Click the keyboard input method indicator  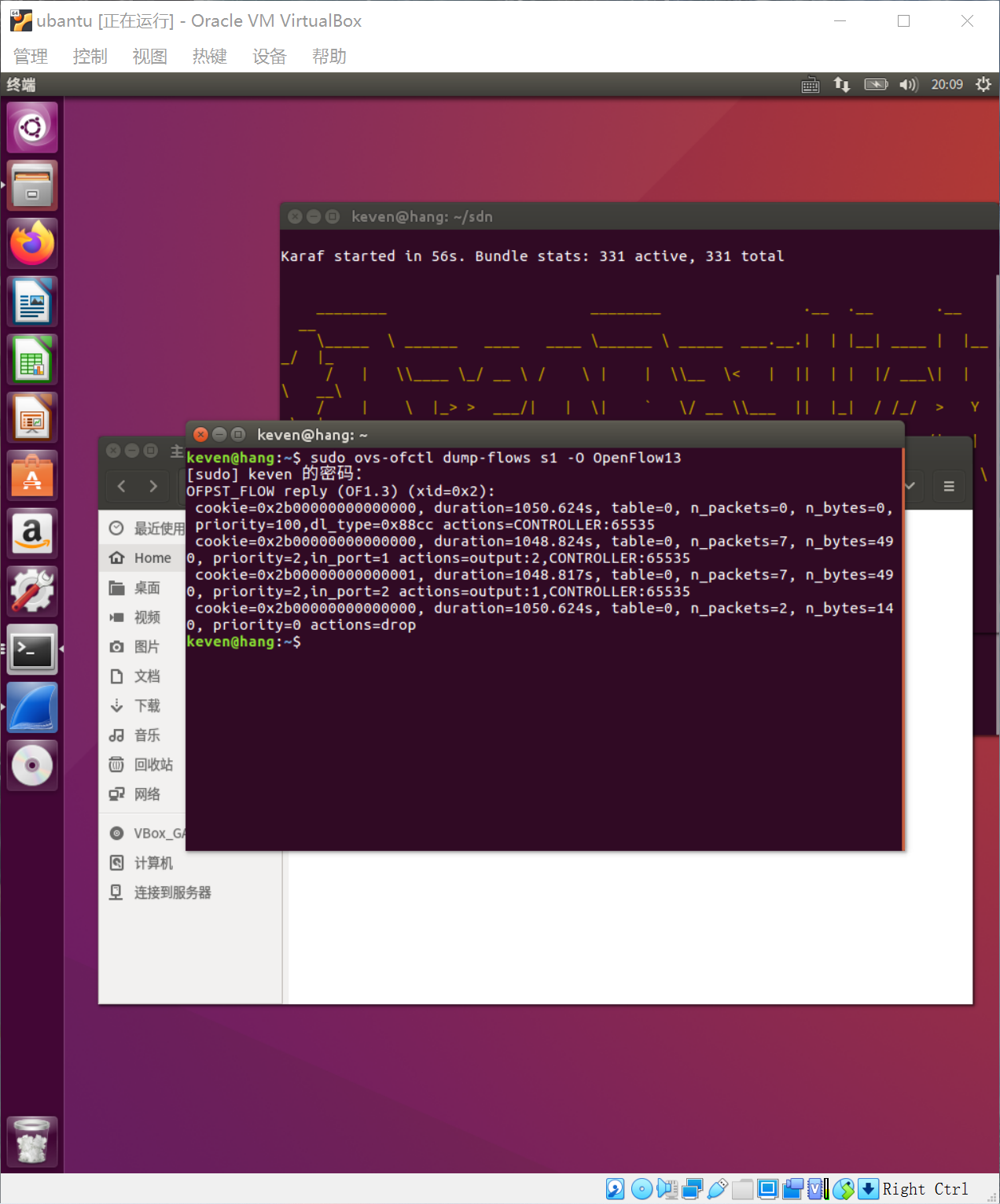(811, 85)
